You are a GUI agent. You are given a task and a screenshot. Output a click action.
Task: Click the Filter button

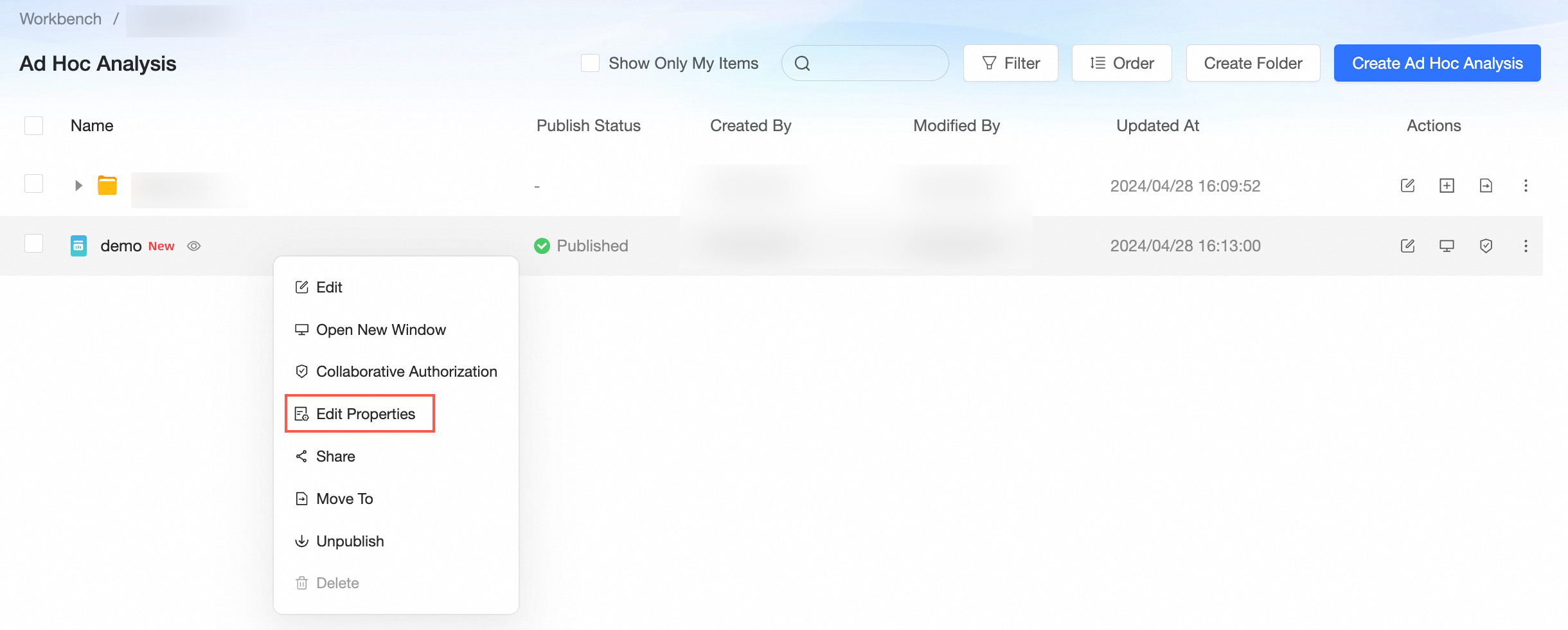coord(1010,63)
